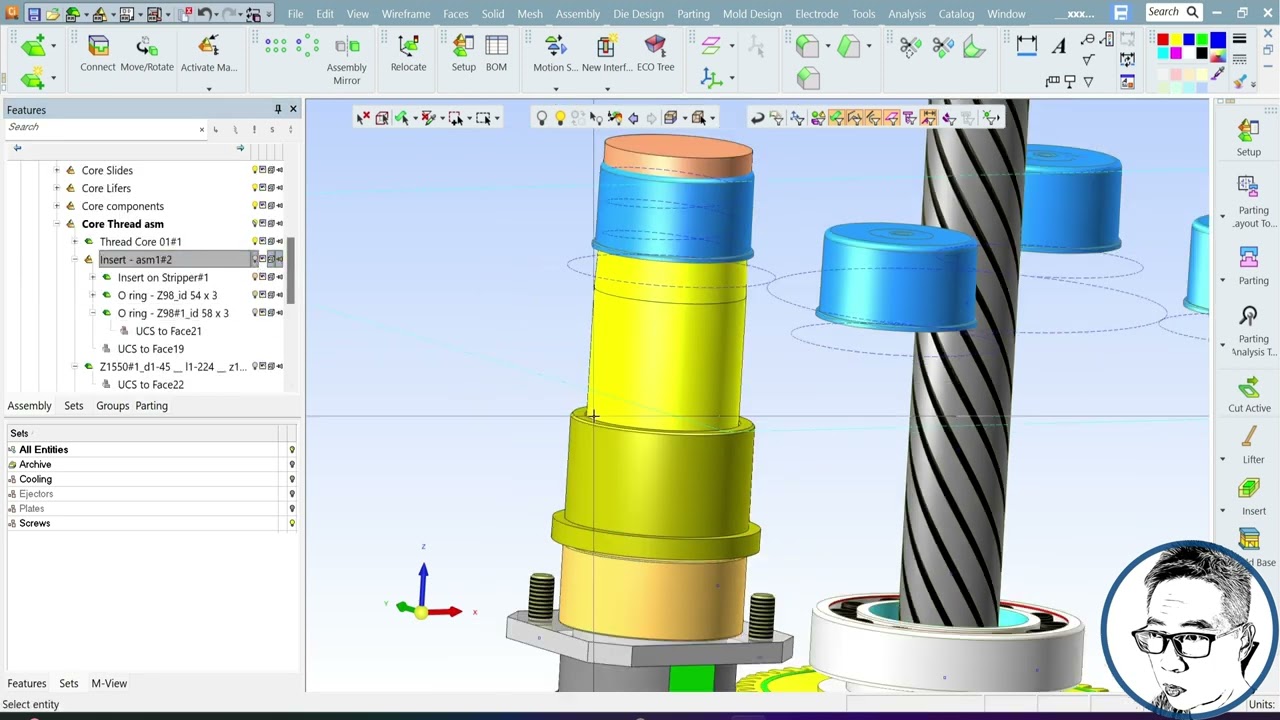Toggle visibility bulb for Thread Core 01#1
This screenshot has width=1280, height=720.
[255, 241]
